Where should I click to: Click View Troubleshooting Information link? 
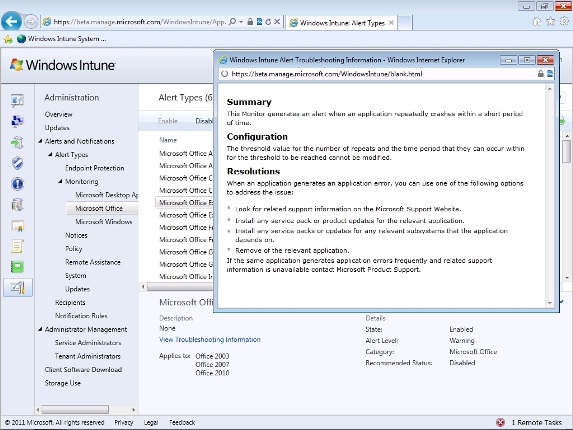point(210,339)
